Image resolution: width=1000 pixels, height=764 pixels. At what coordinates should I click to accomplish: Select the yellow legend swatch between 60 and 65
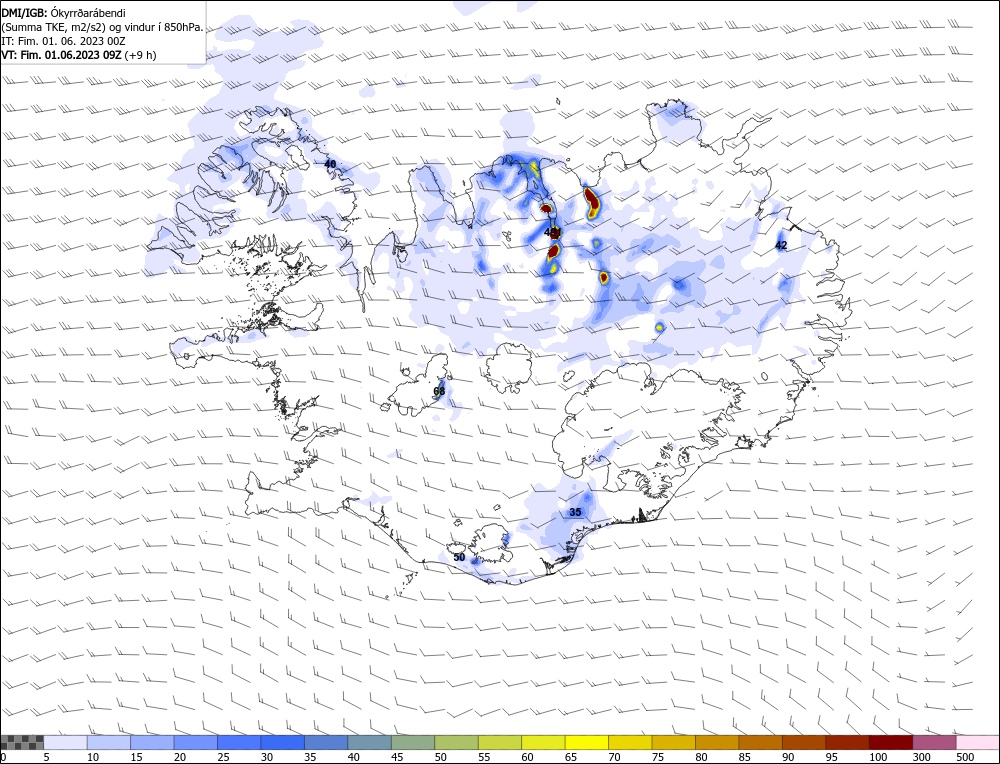543,742
